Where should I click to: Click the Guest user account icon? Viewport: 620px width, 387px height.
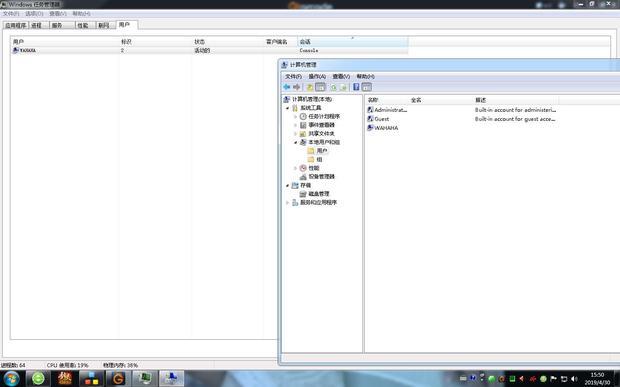pyautogui.click(x=370, y=119)
